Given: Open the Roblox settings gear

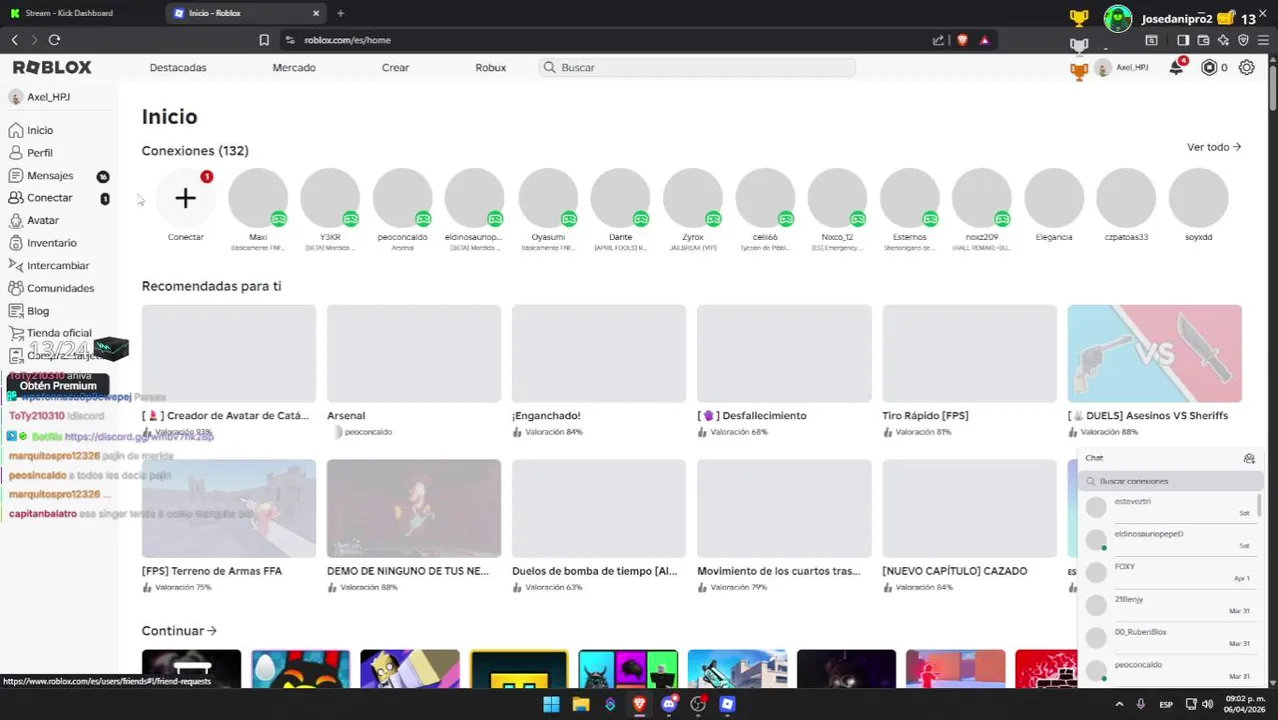Looking at the screenshot, I should click(1246, 68).
